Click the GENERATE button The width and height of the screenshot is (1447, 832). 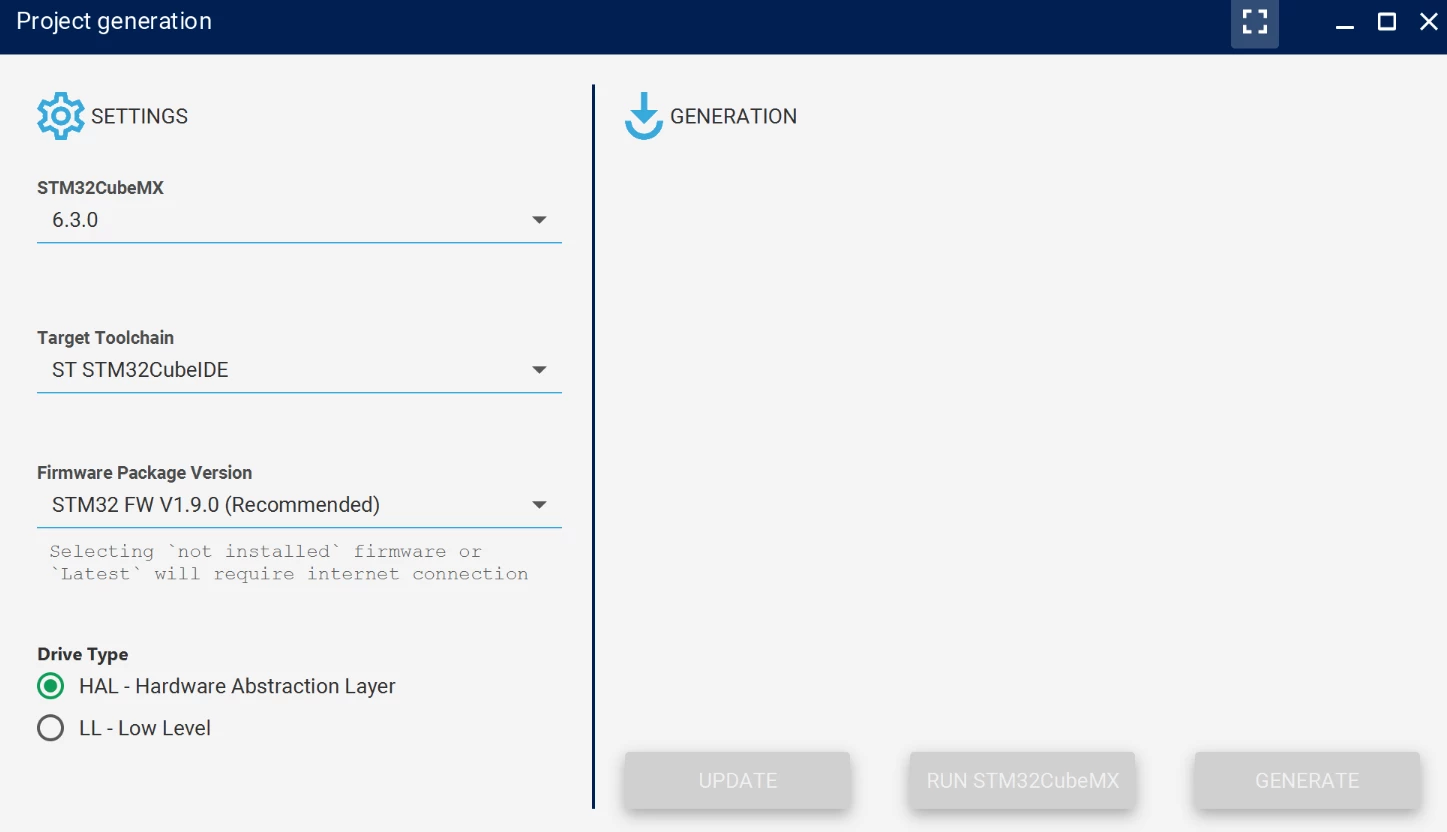click(x=1307, y=781)
